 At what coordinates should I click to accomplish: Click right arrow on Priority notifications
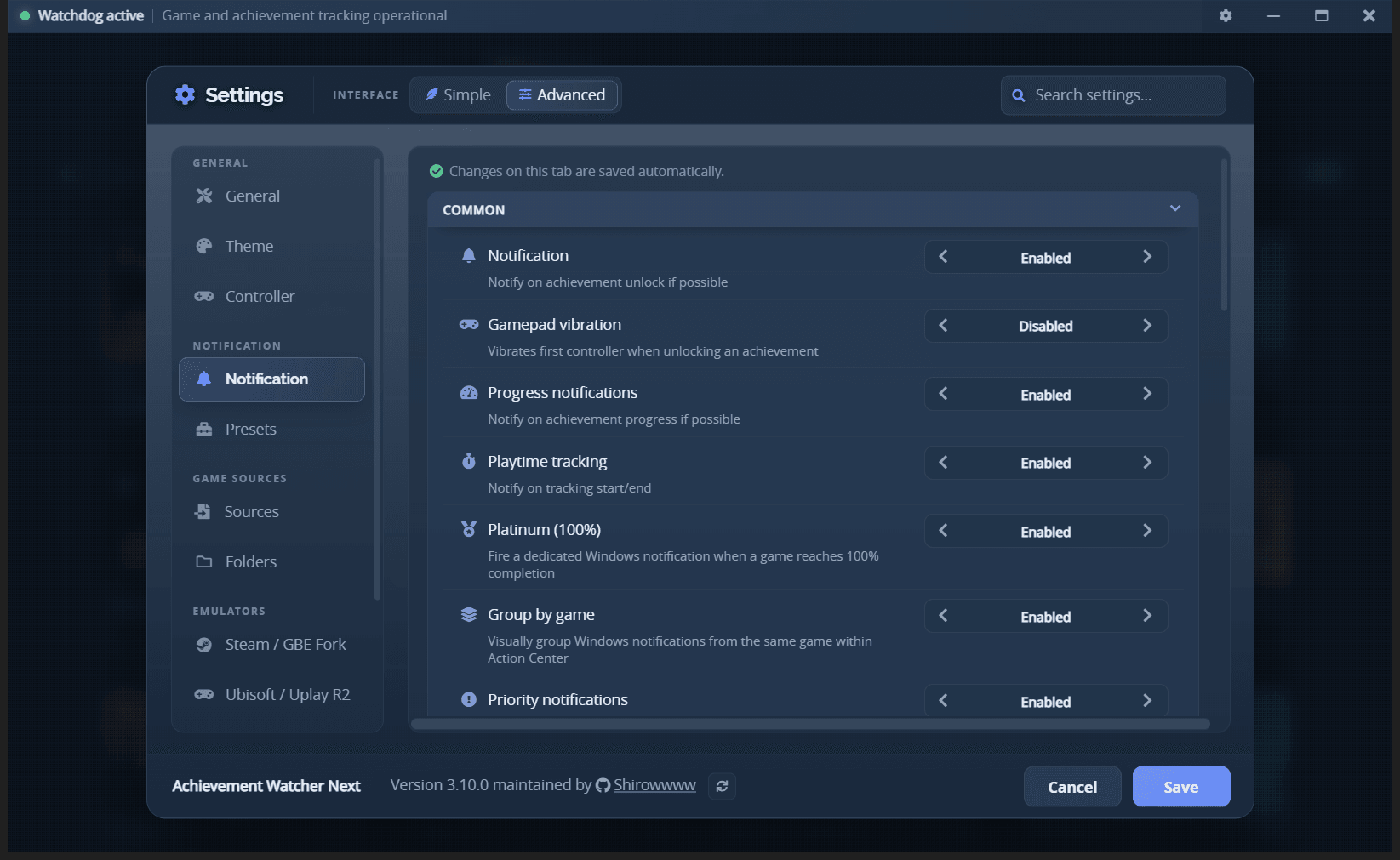1147,701
